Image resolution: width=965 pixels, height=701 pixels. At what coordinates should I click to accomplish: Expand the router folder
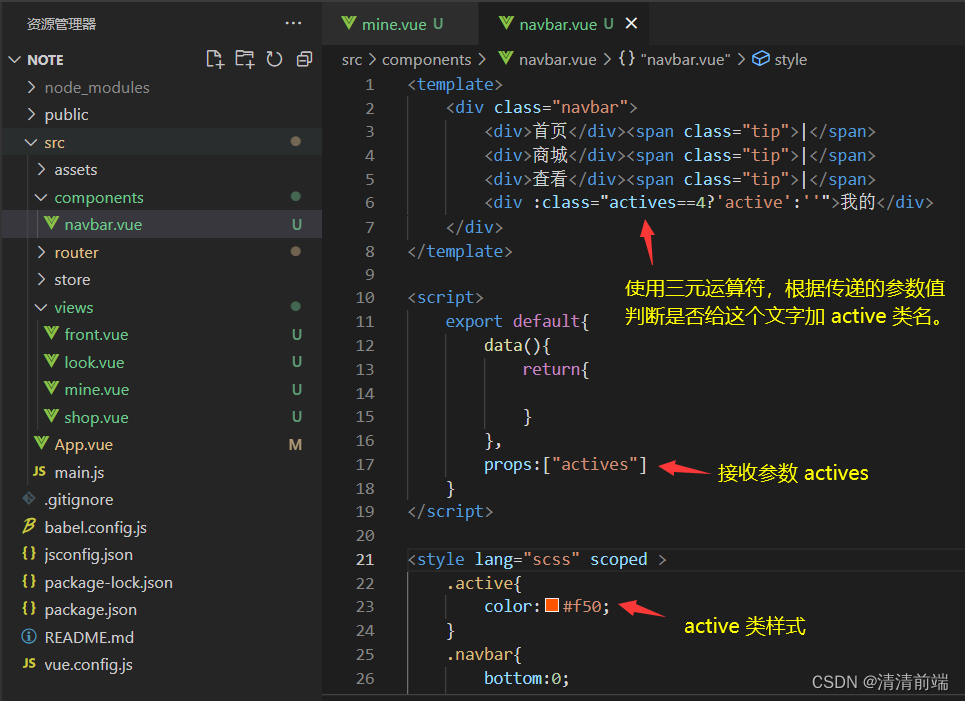tap(161, 252)
